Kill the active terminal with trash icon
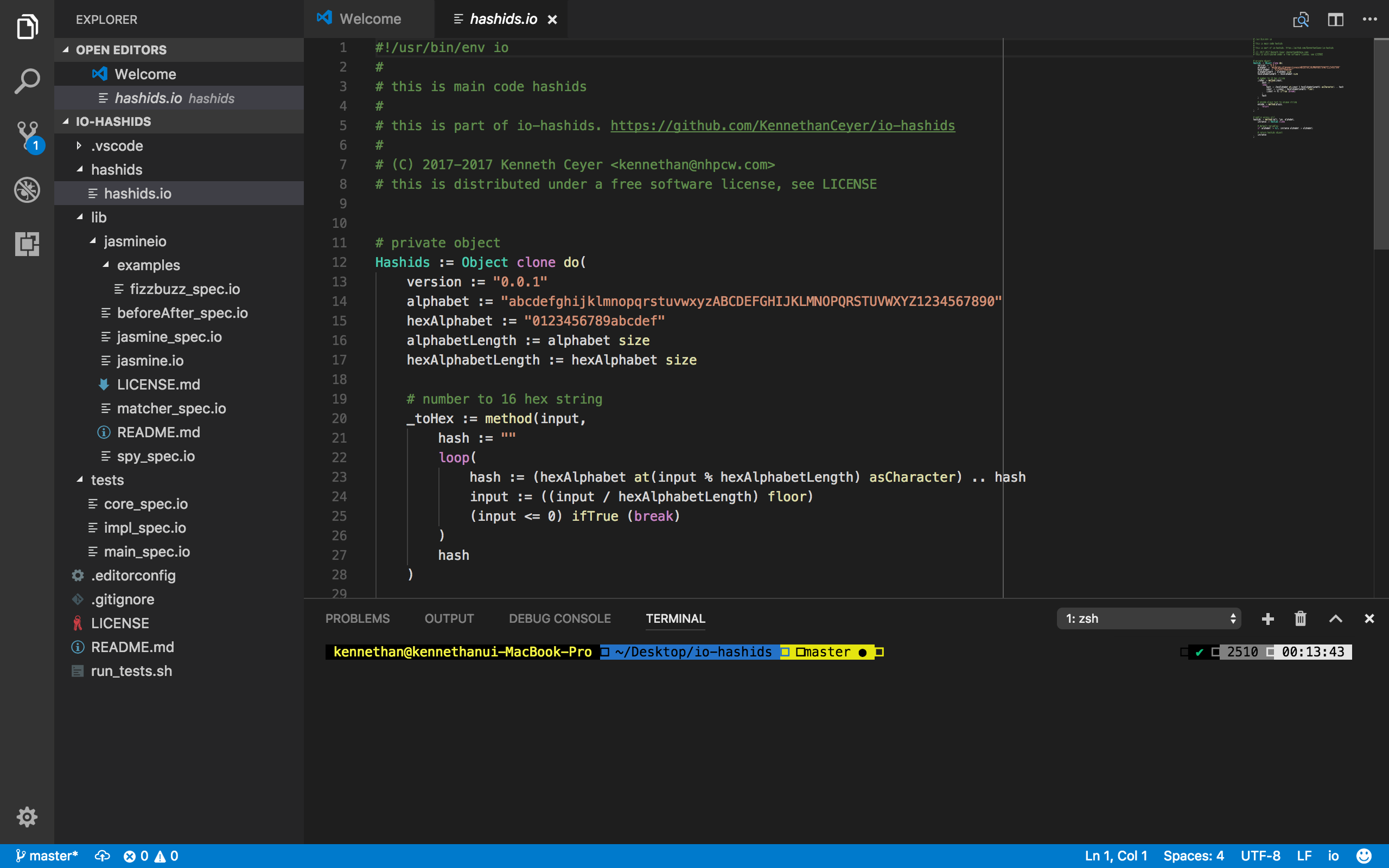 (x=1299, y=618)
